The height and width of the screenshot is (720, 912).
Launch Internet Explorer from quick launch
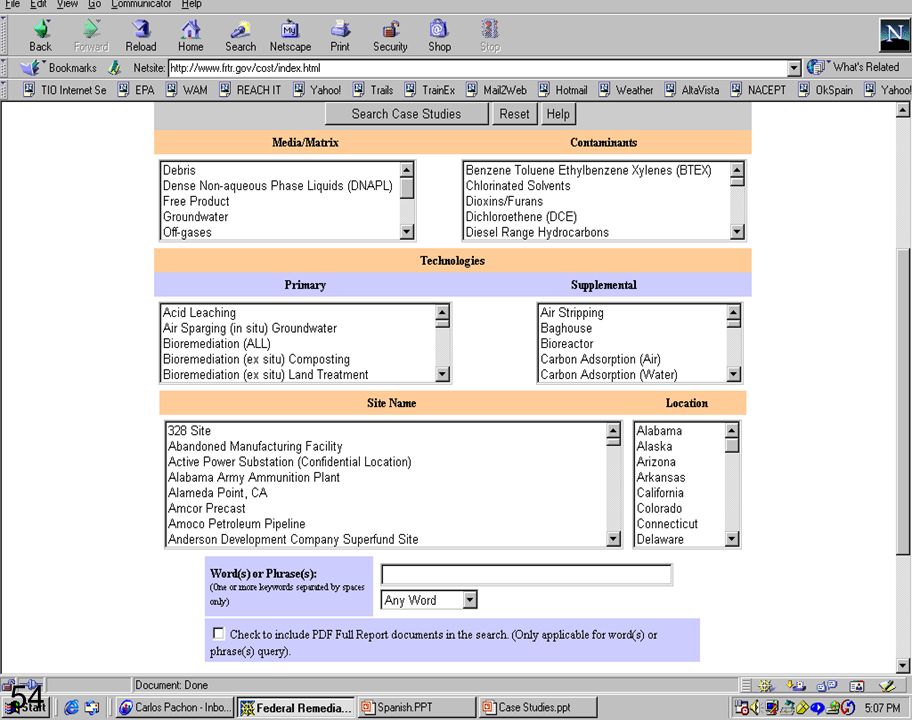point(72,707)
